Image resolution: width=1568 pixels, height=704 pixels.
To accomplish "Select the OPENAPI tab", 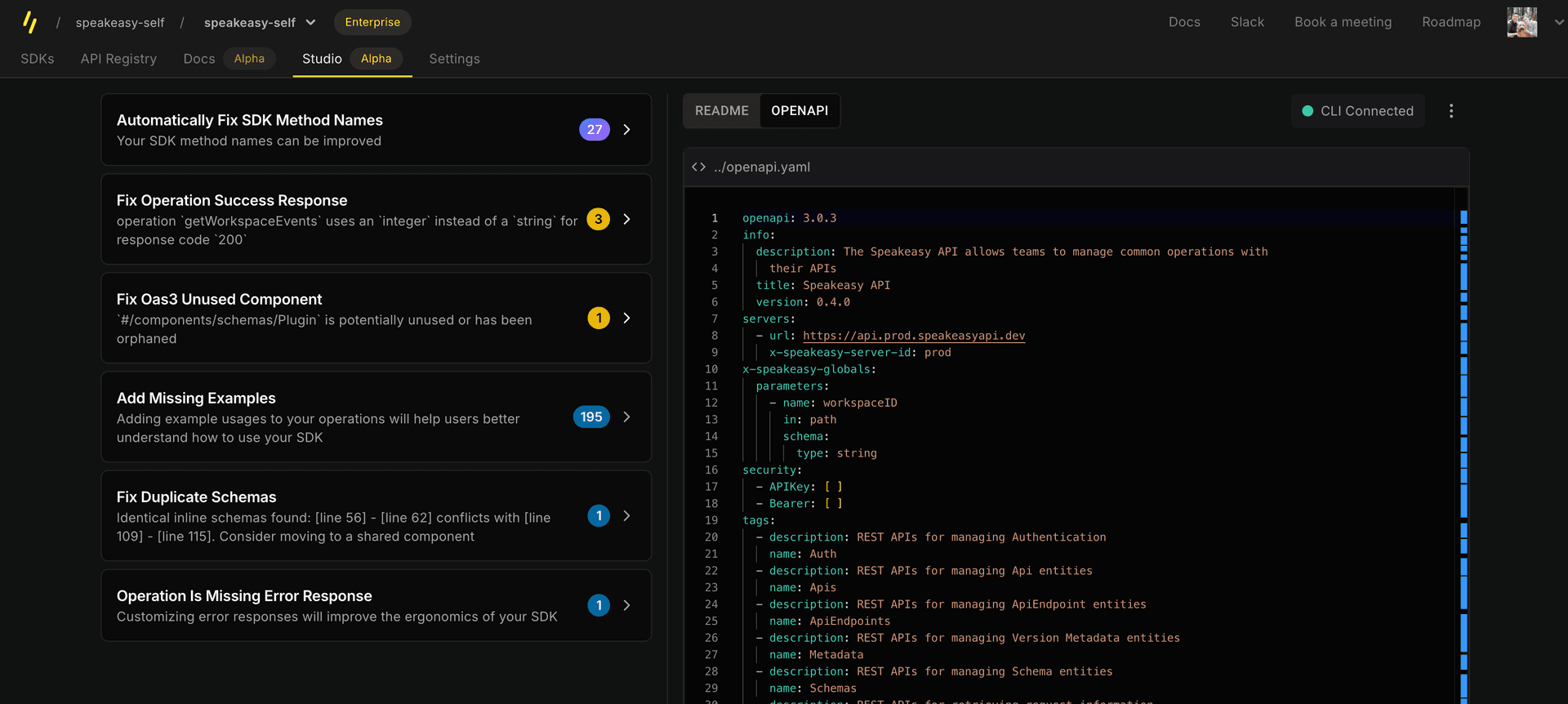I will tap(800, 111).
